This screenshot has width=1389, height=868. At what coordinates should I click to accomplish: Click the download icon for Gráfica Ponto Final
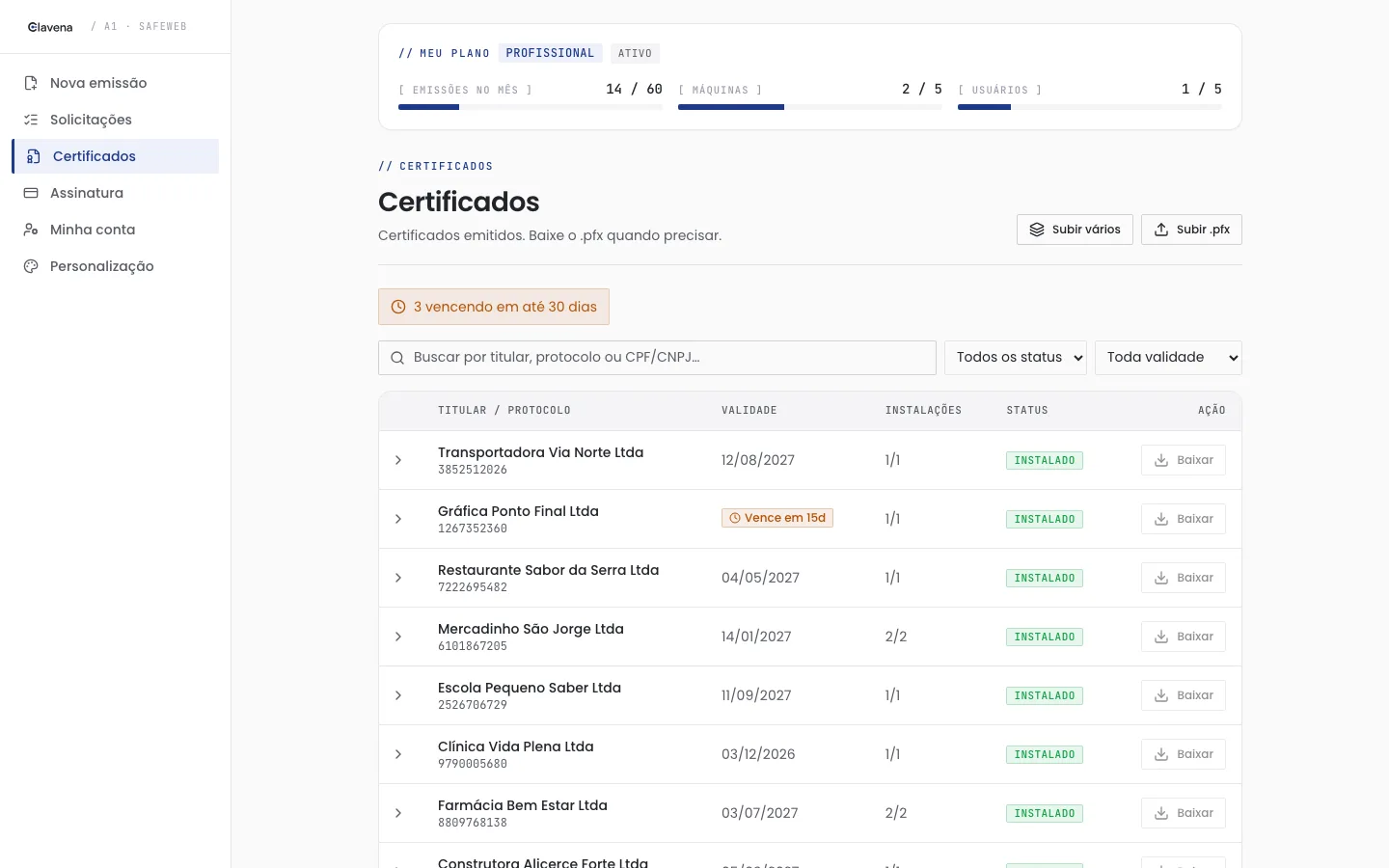coord(1161,519)
